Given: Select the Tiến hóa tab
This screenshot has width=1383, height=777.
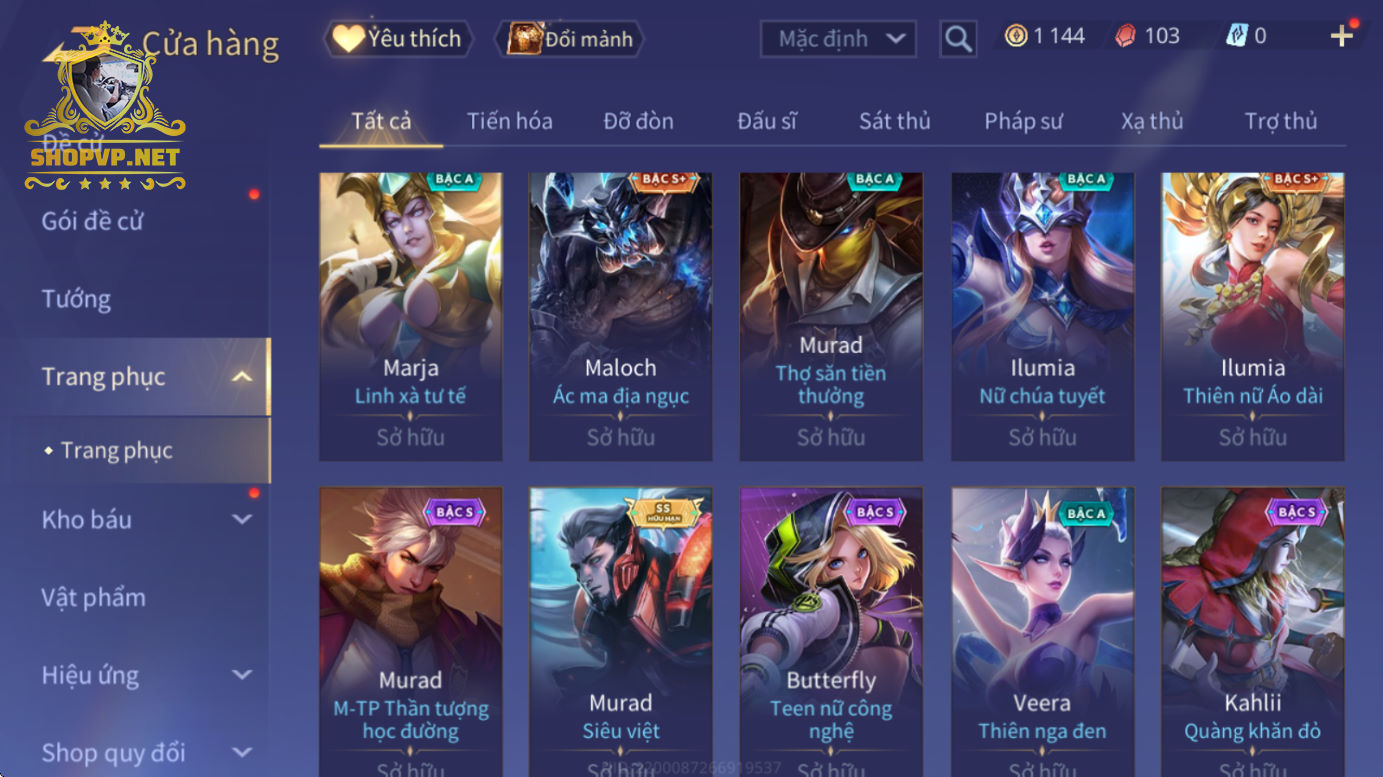Looking at the screenshot, I should point(509,121).
